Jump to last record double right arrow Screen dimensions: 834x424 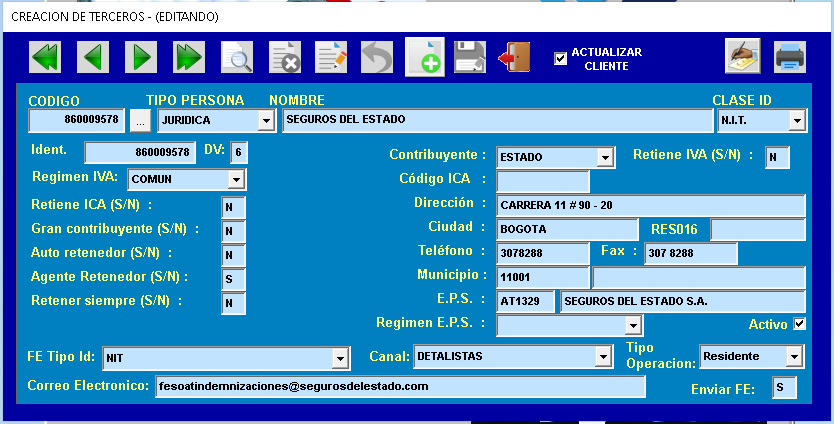click(x=189, y=57)
